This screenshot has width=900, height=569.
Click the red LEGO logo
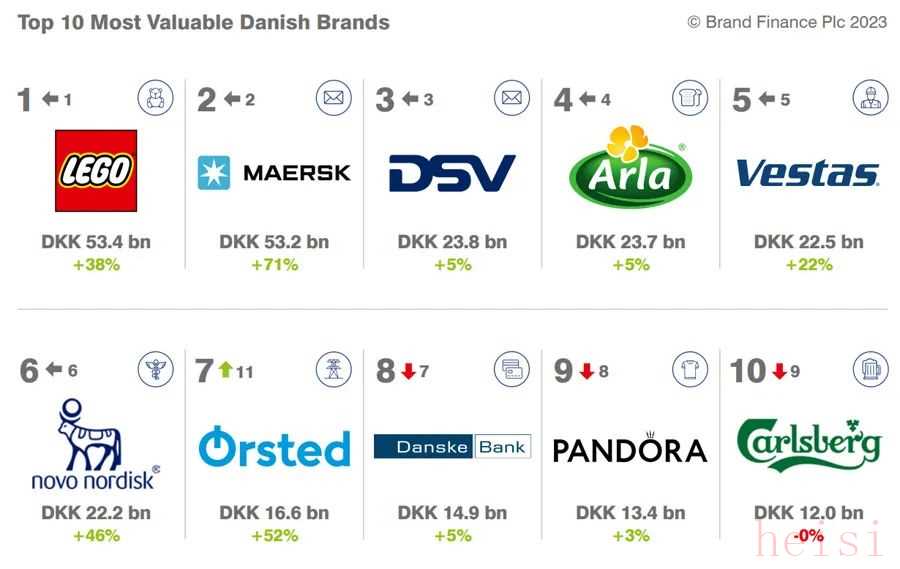coord(96,171)
